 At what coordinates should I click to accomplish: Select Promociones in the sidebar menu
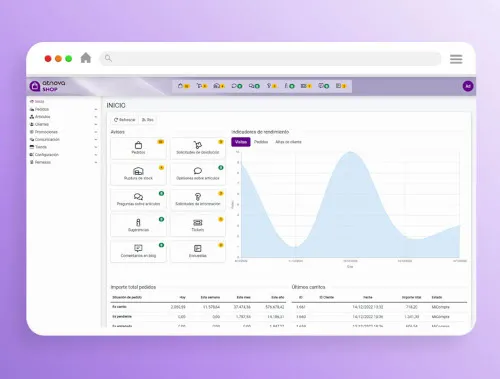pyautogui.click(x=44, y=132)
